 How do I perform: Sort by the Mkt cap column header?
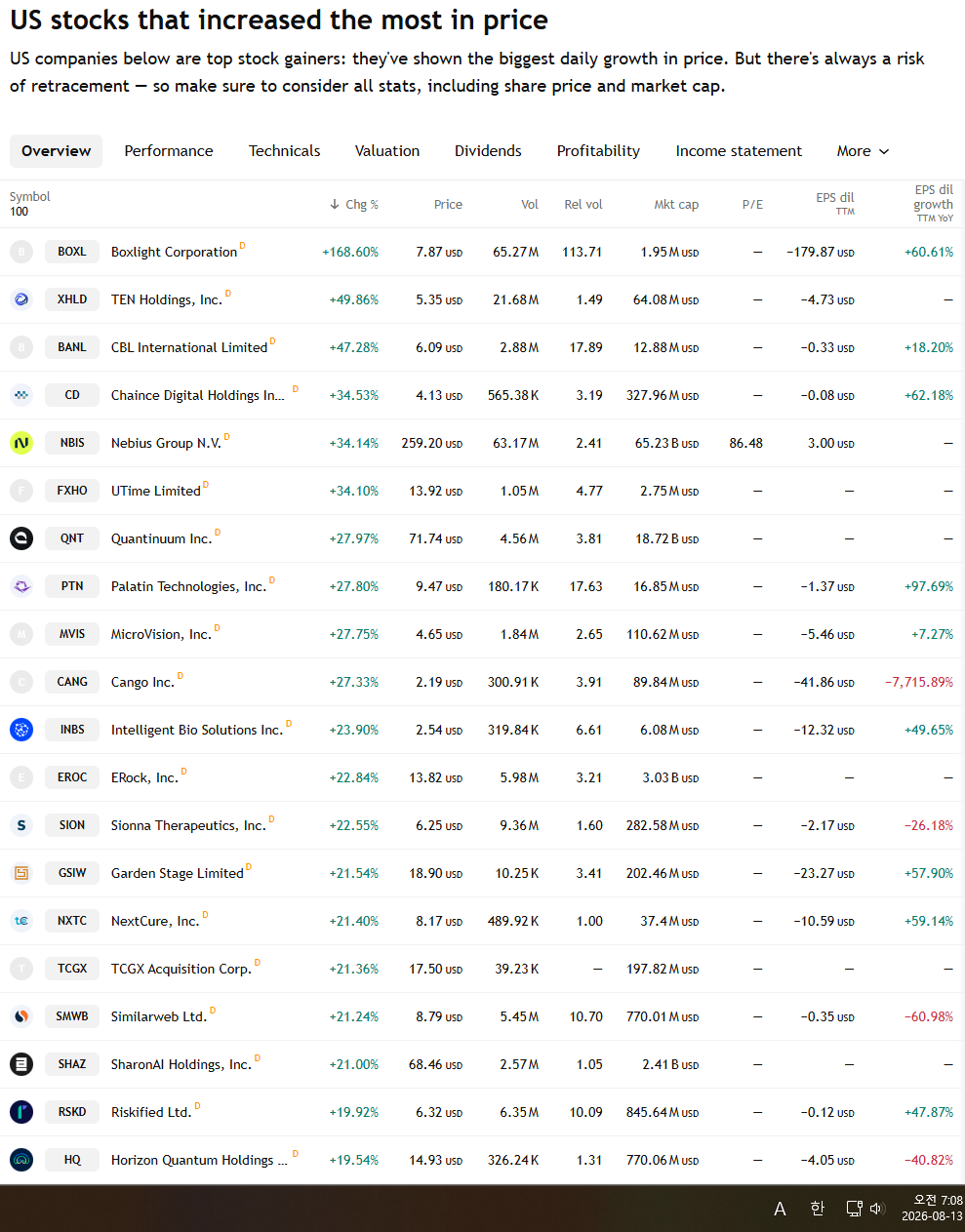click(676, 205)
